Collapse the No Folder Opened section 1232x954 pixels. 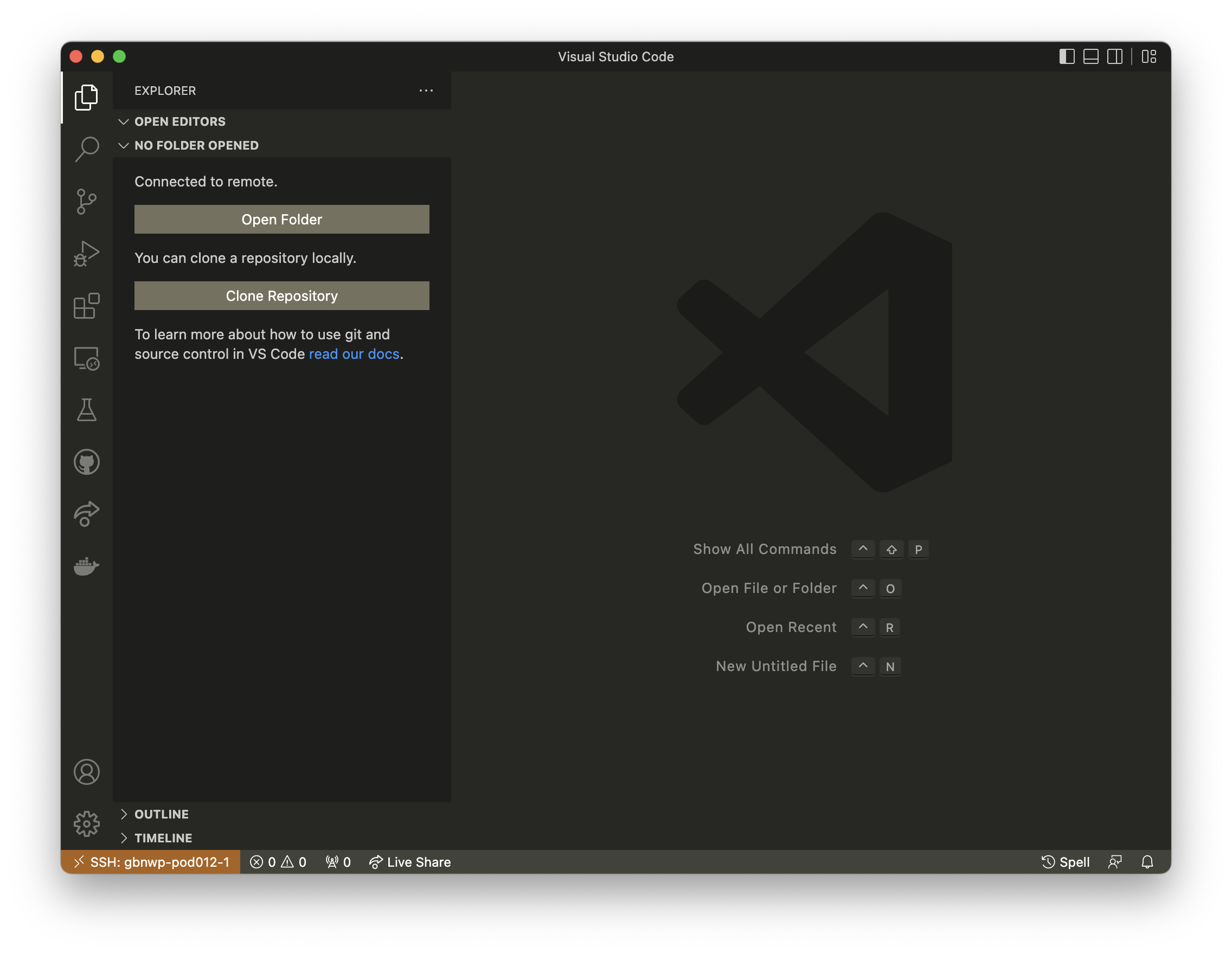pyautogui.click(x=282, y=145)
